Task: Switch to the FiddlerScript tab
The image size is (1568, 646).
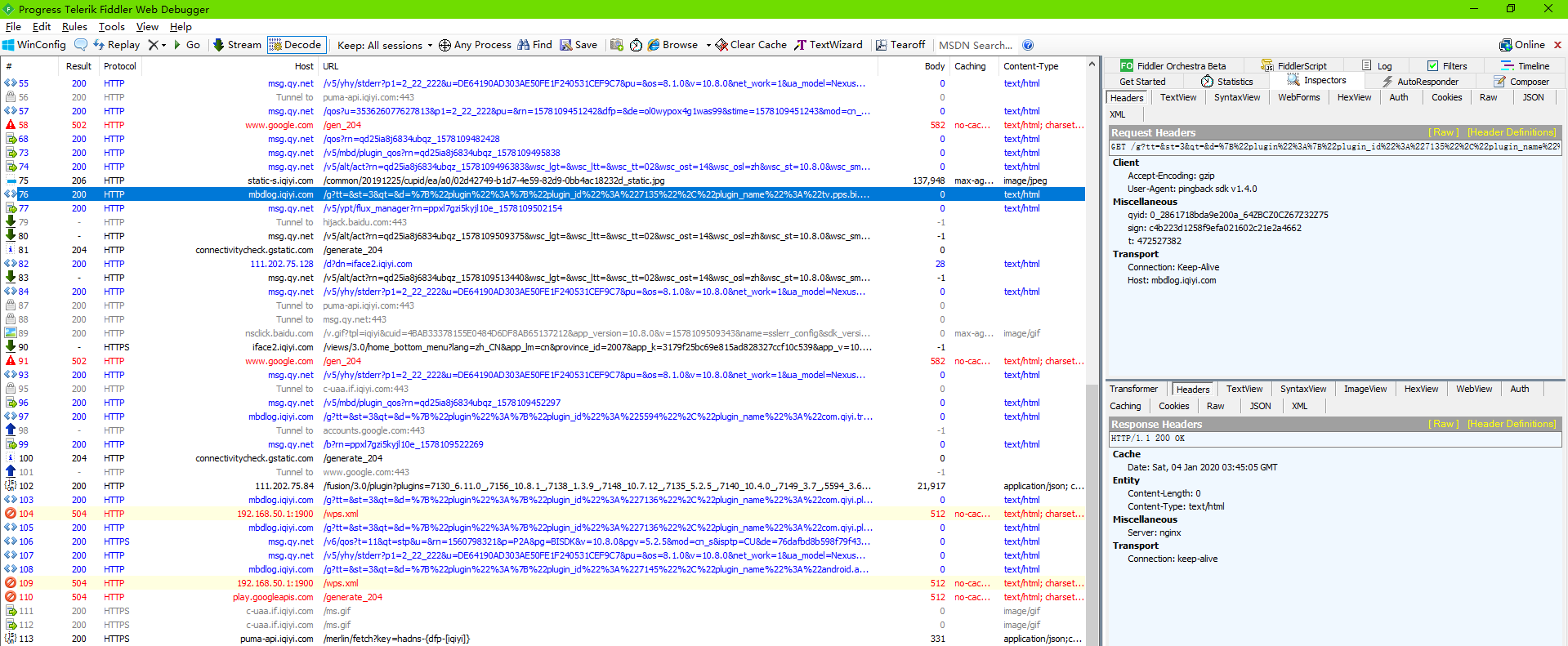Action: tap(1293, 66)
